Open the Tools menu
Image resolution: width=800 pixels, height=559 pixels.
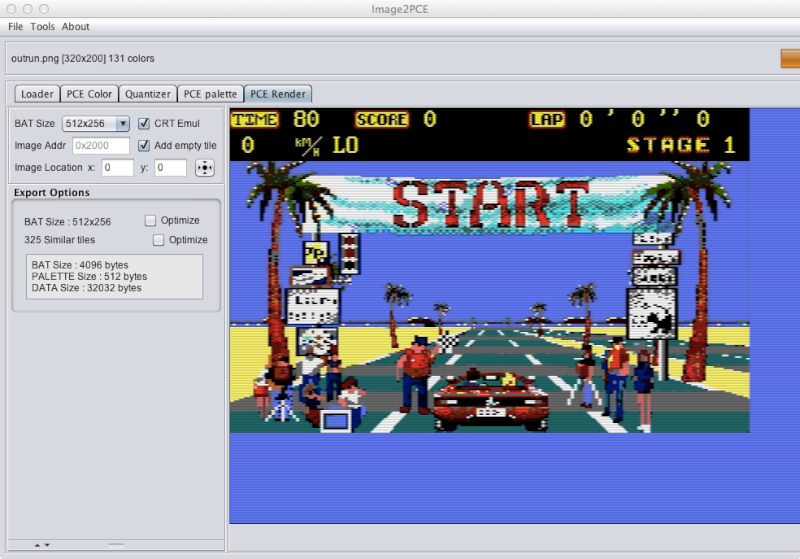[x=42, y=27]
